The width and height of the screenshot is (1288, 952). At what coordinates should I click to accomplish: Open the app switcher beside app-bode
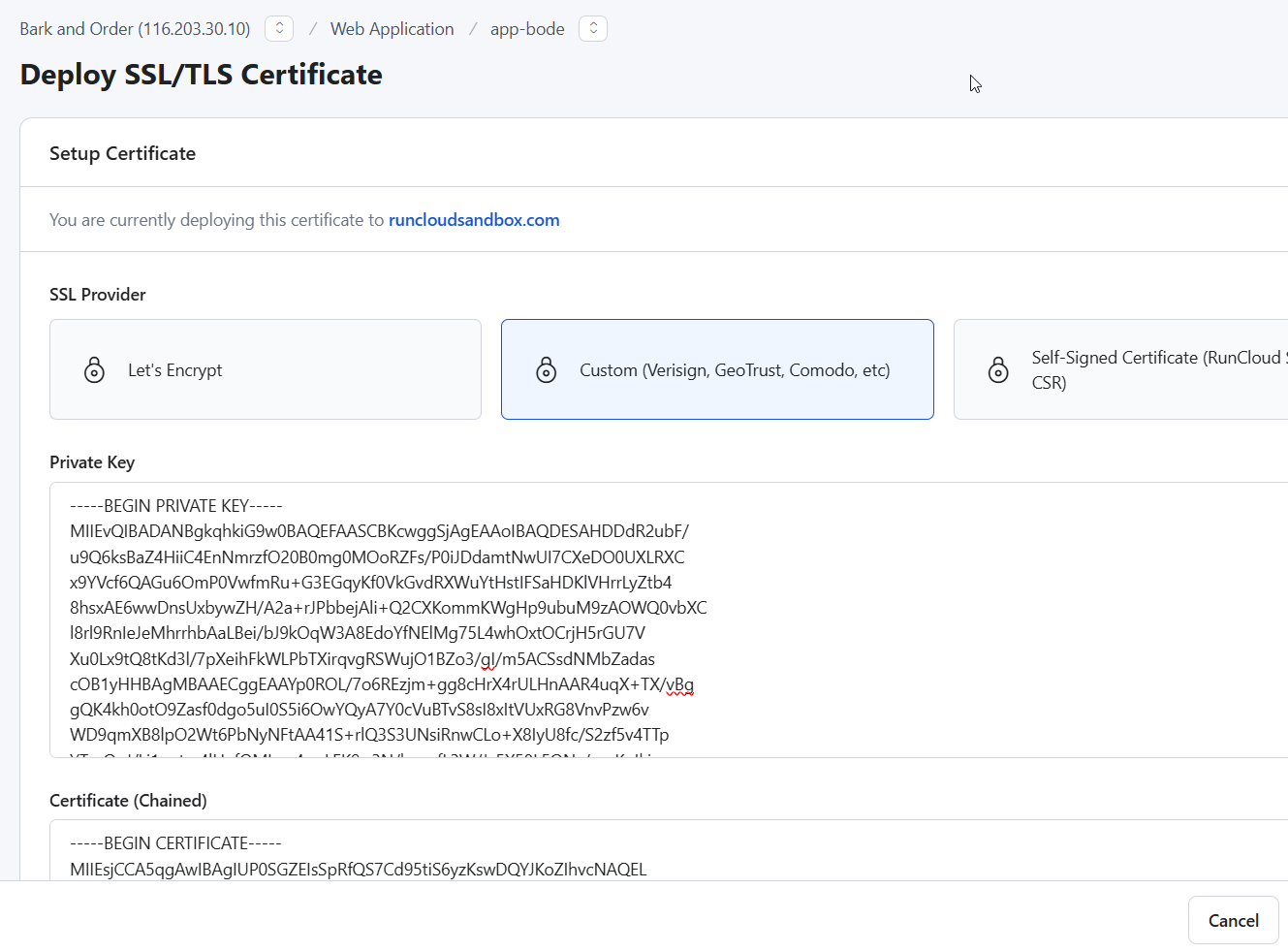pos(593,29)
